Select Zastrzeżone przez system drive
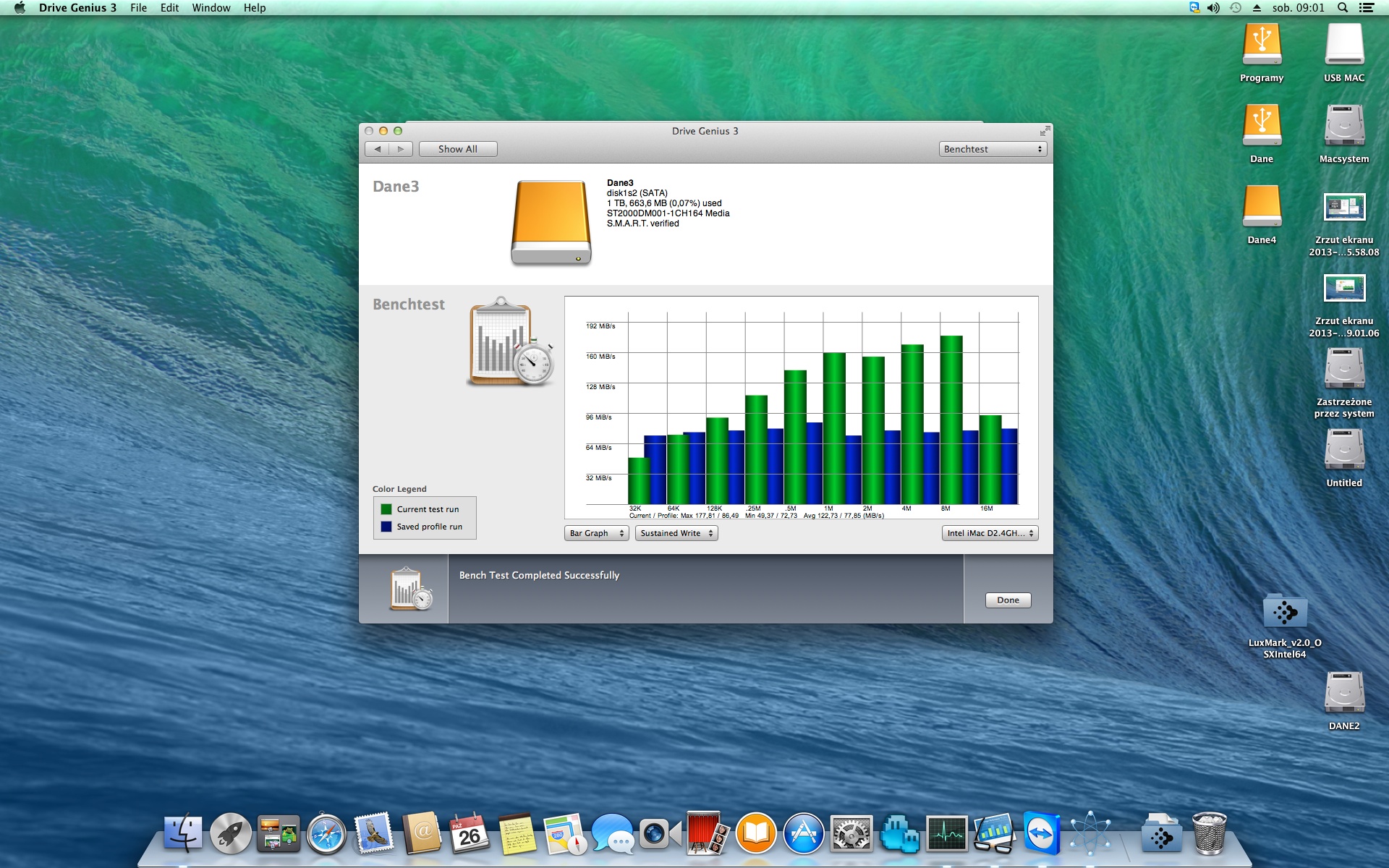The height and width of the screenshot is (868, 1389). [1344, 382]
